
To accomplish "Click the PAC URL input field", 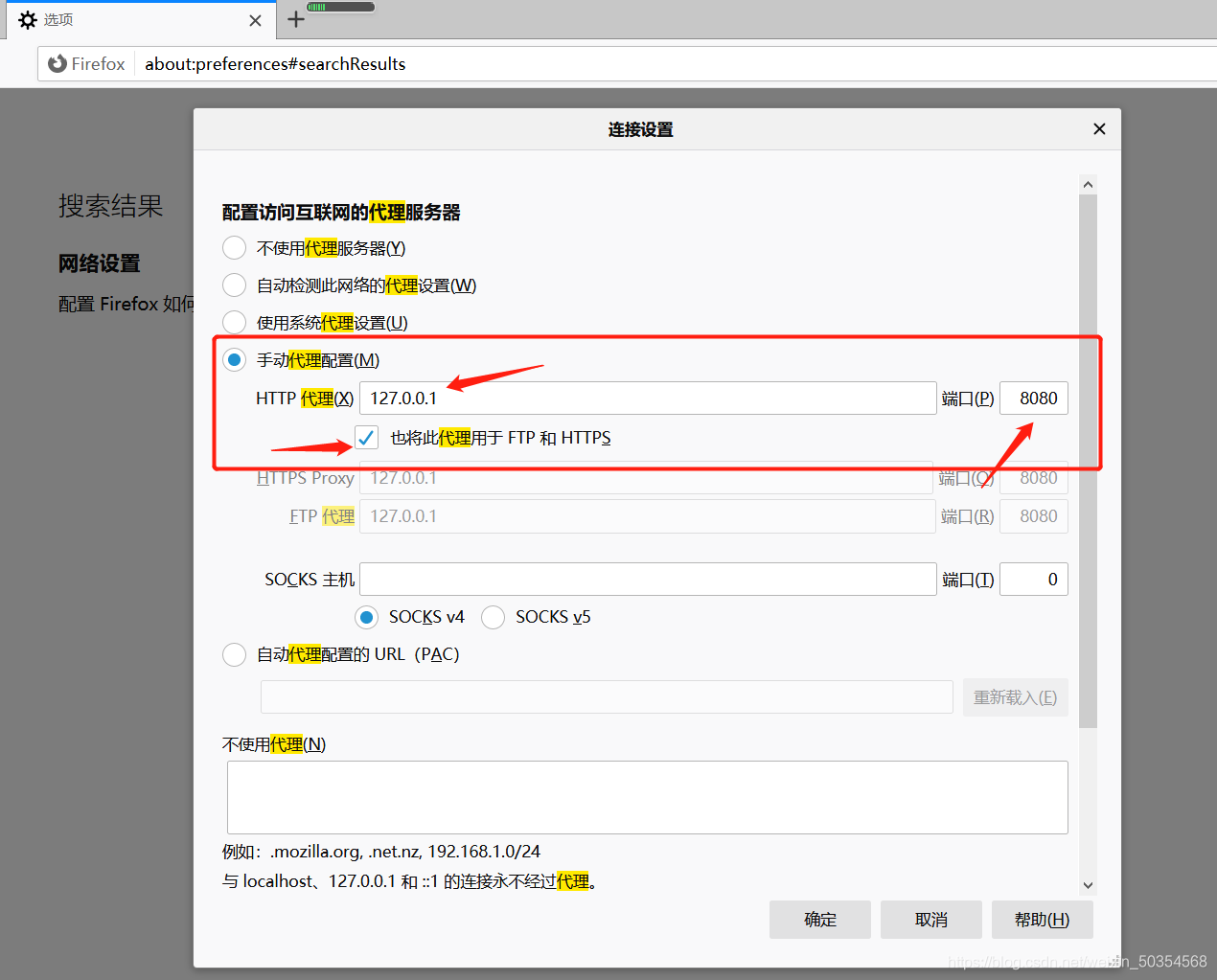I will (607, 697).
